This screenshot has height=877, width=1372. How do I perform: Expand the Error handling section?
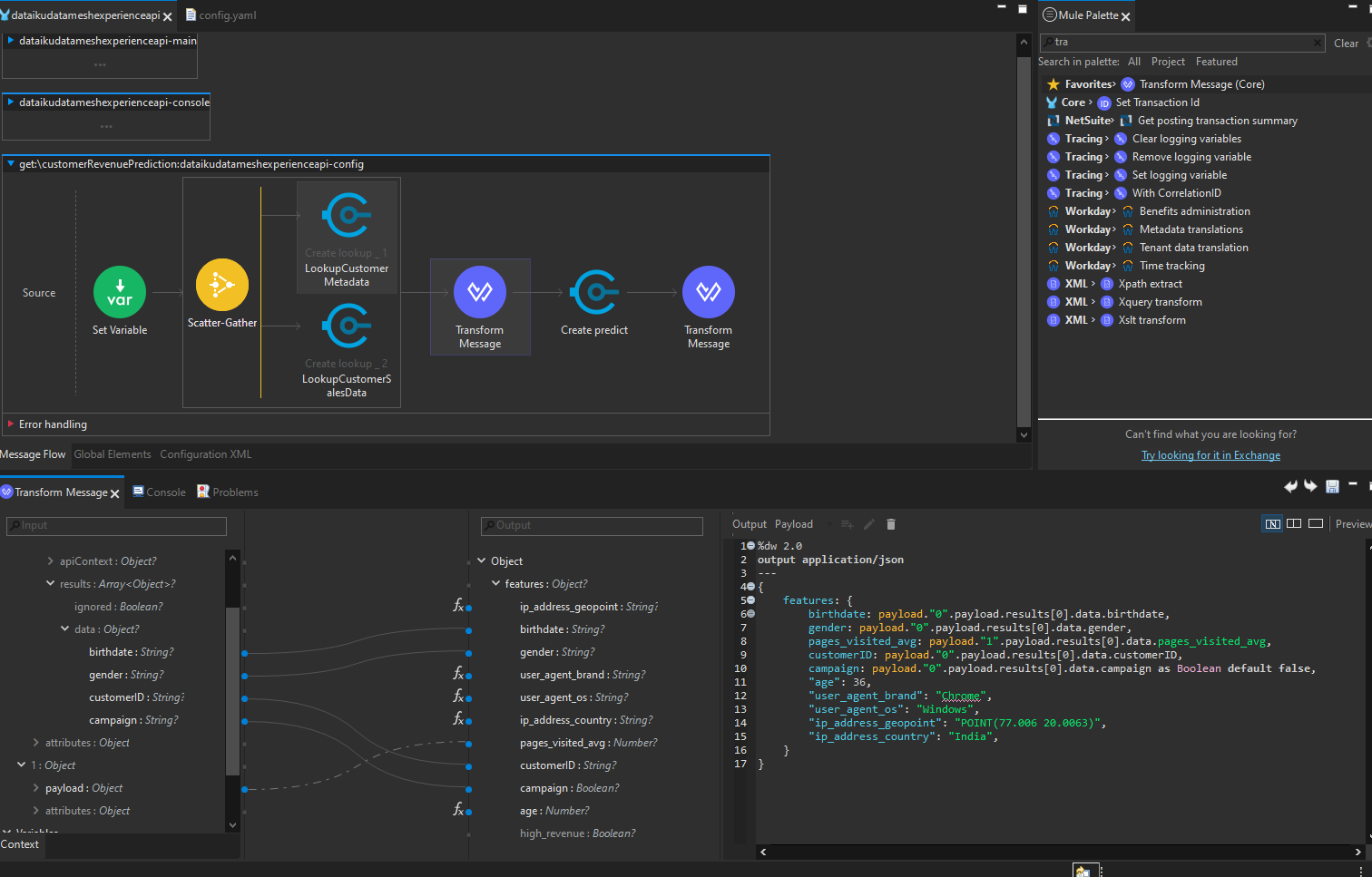(x=11, y=424)
